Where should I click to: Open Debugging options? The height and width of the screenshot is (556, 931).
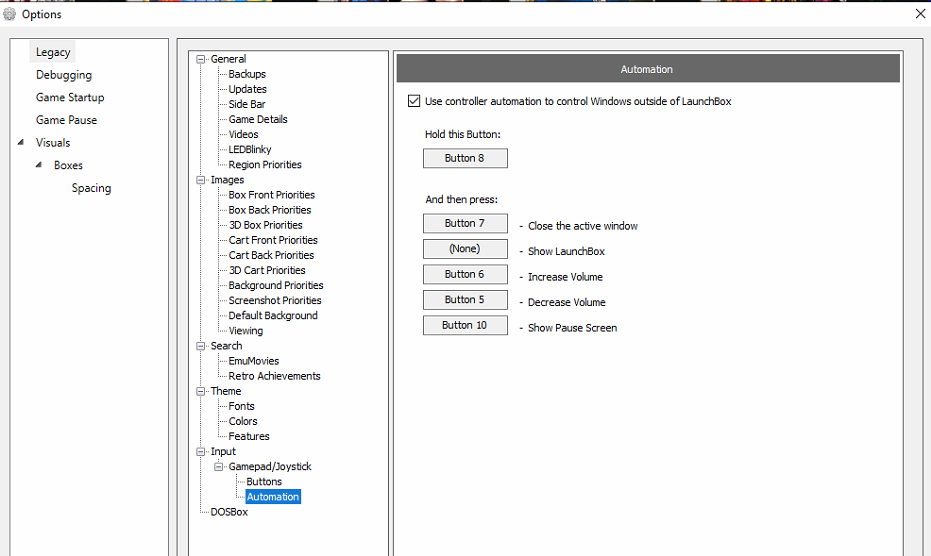click(x=64, y=75)
